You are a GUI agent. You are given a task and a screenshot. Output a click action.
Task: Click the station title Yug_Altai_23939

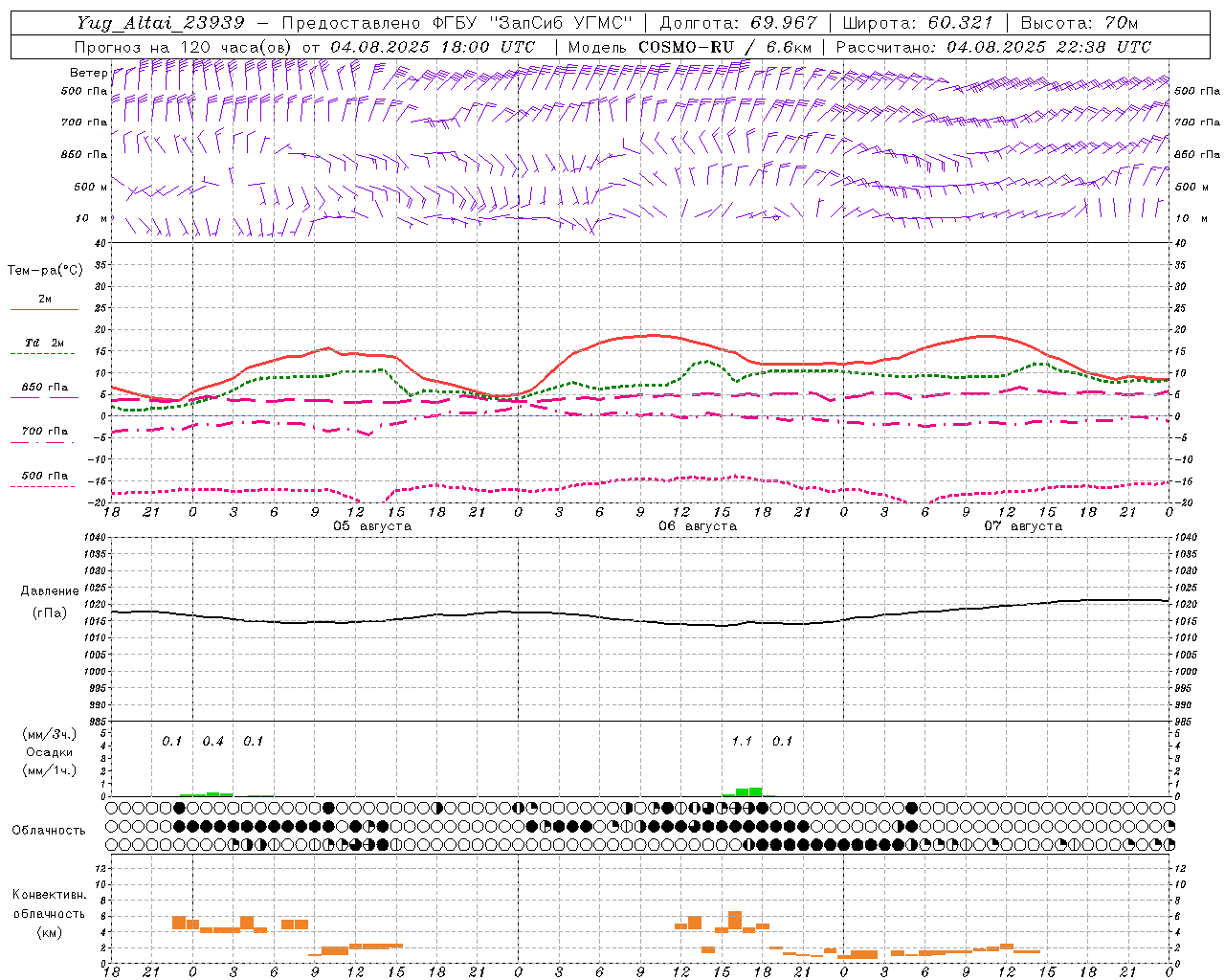pyautogui.click(x=161, y=23)
